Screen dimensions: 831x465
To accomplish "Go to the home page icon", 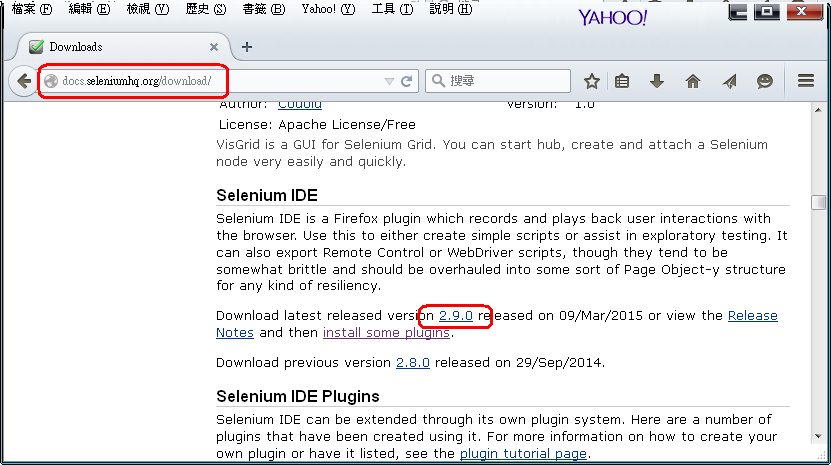I will [693, 81].
